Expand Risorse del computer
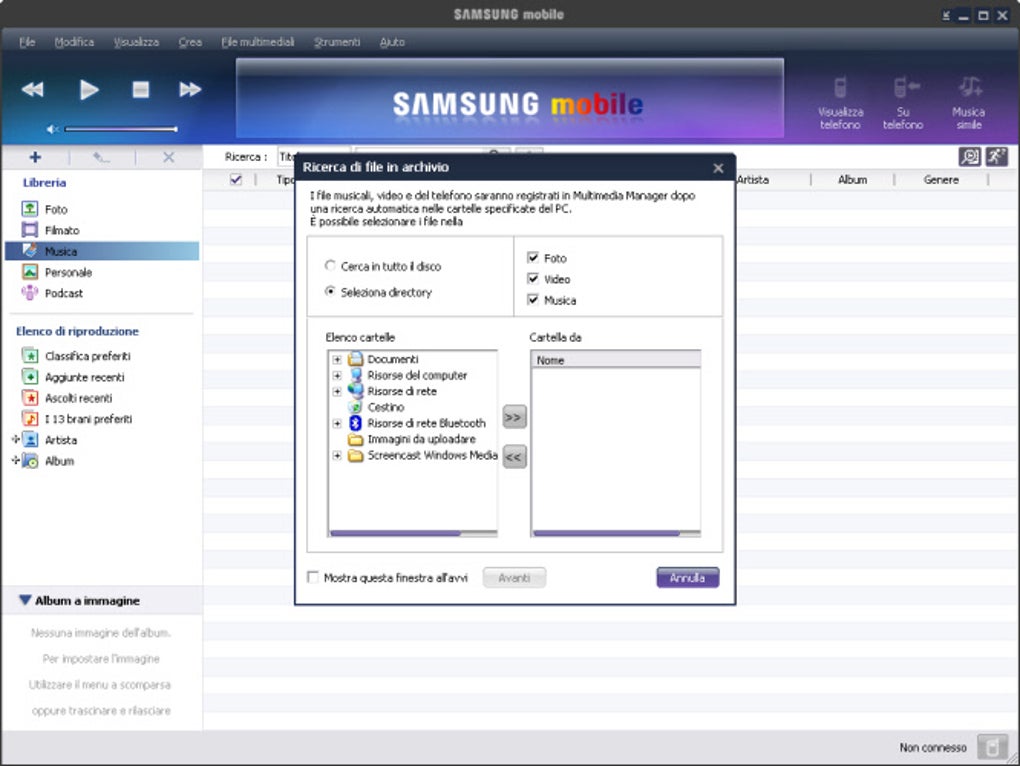The width and height of the screenshot is (1020, 766). point(337,375)
